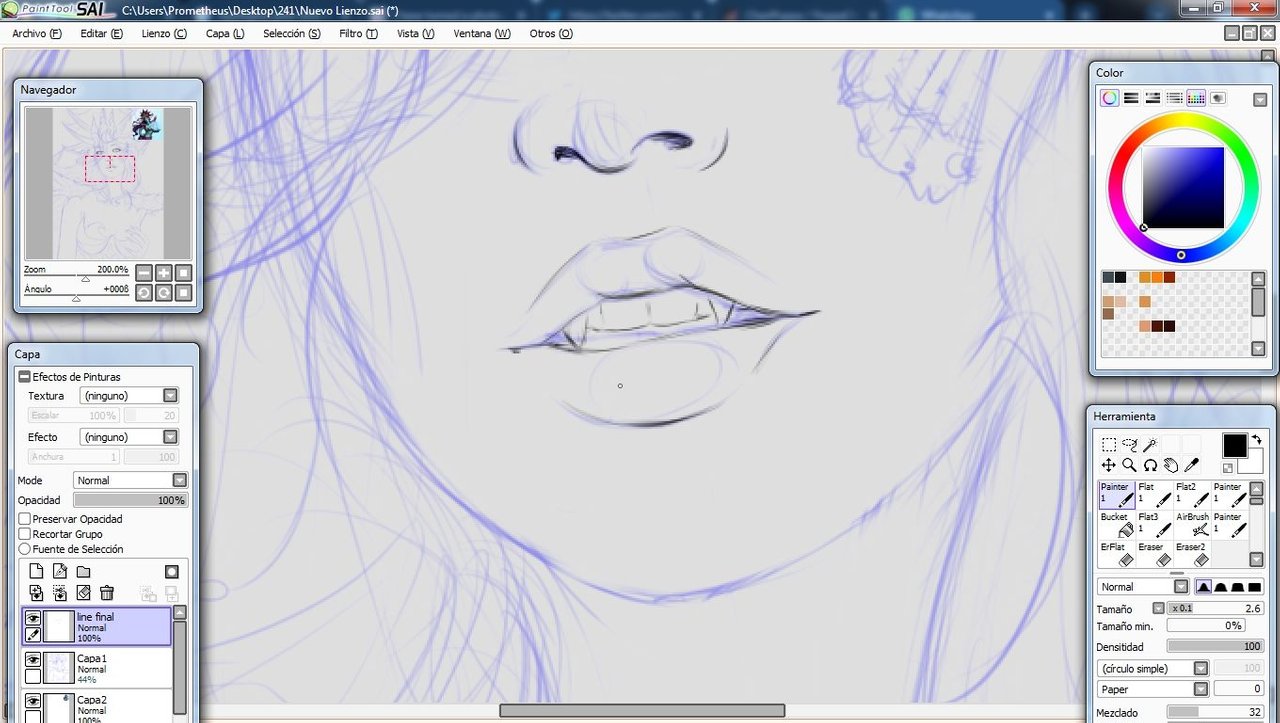The image size is (1280, 723).
Task: Zoom in with Navigator plus button
Action: [x=164, y=272]
